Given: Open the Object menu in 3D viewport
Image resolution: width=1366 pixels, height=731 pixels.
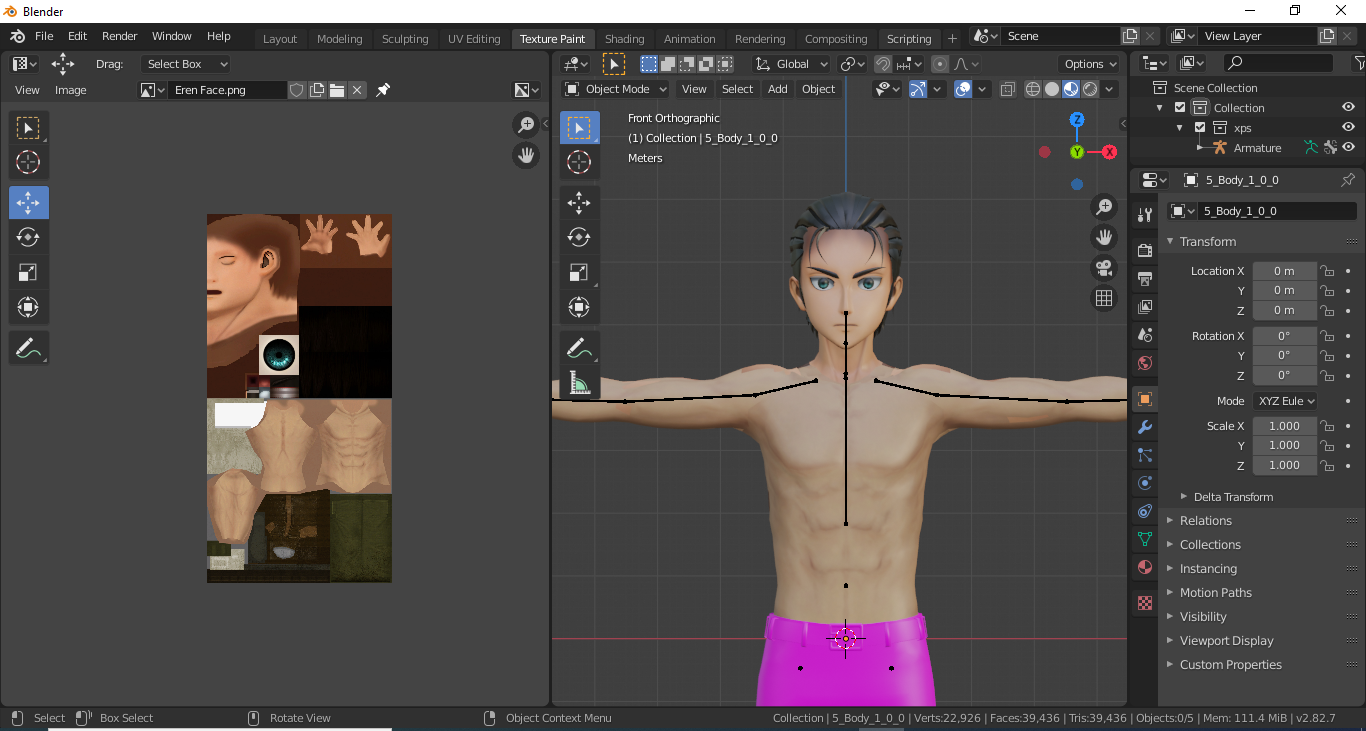Looking at the screenshot, I should (x=818, y=89).
